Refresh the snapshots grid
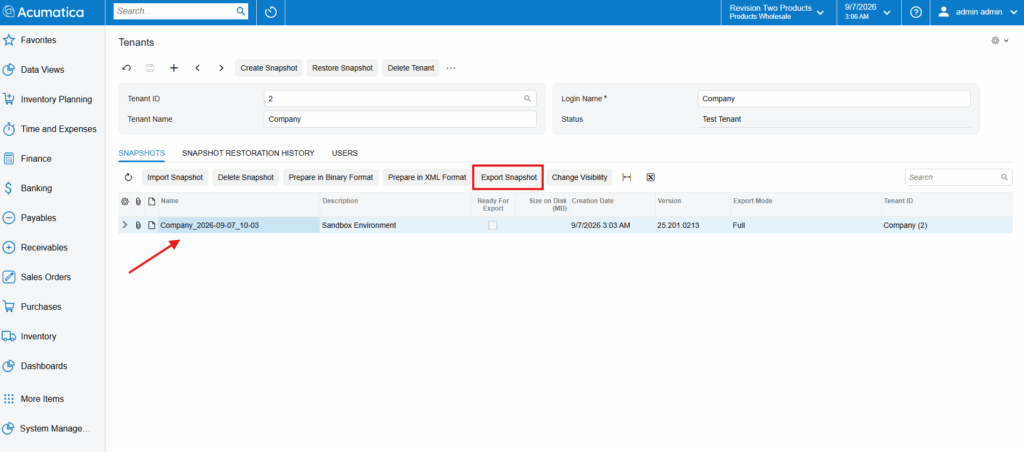The height and width of the screenshot is (452, 1024). click(129, 177)
